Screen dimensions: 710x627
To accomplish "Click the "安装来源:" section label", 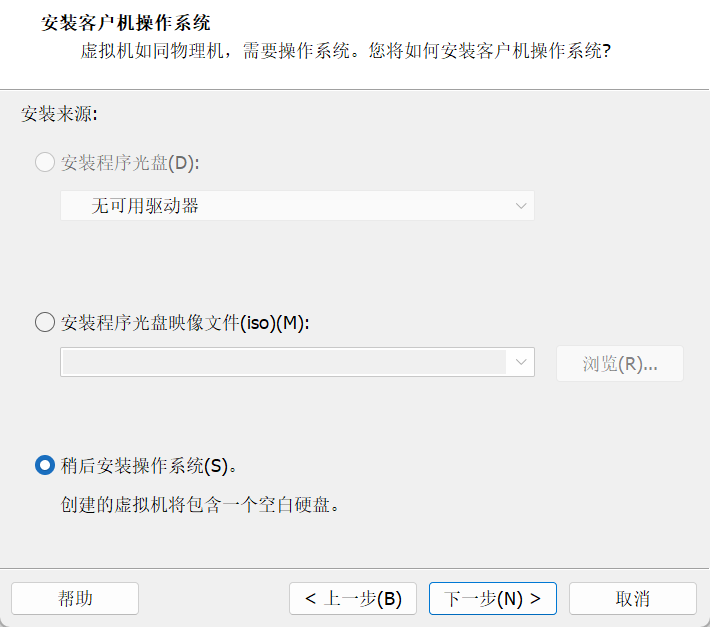I will pos(59,114).
